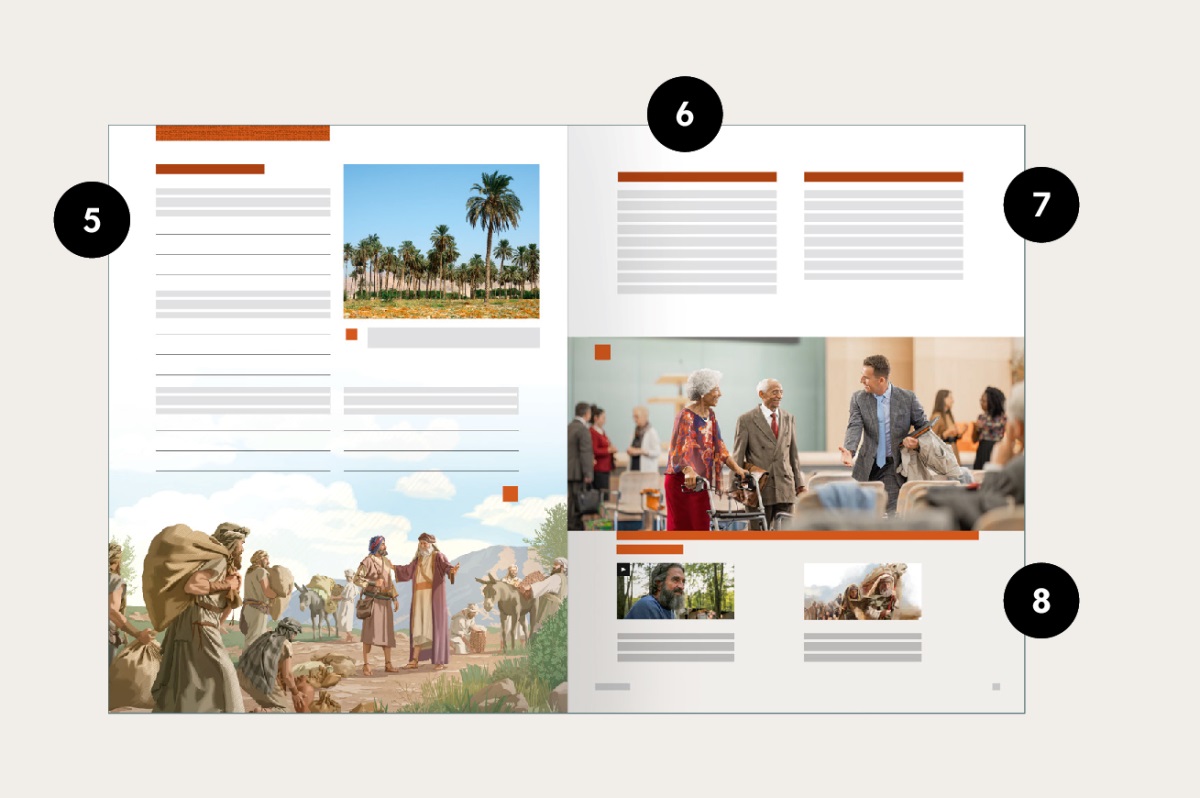Click right orange heading on right page
Screen dimensions: 1200x798
(883, 177)
